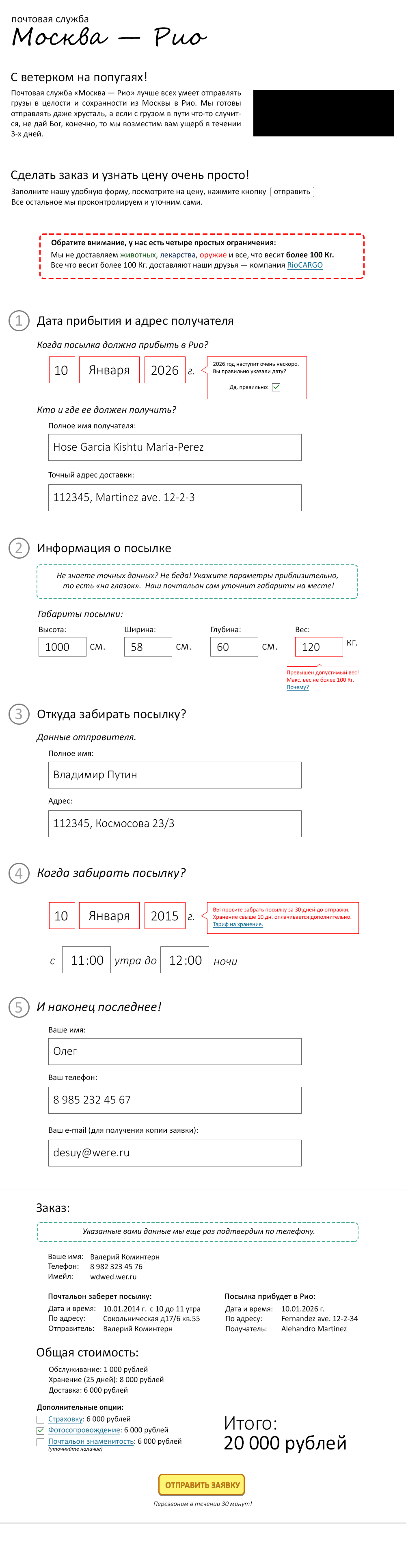Open the "Почему?" weight limit link
406x1568 pixels.
(298, 687)
